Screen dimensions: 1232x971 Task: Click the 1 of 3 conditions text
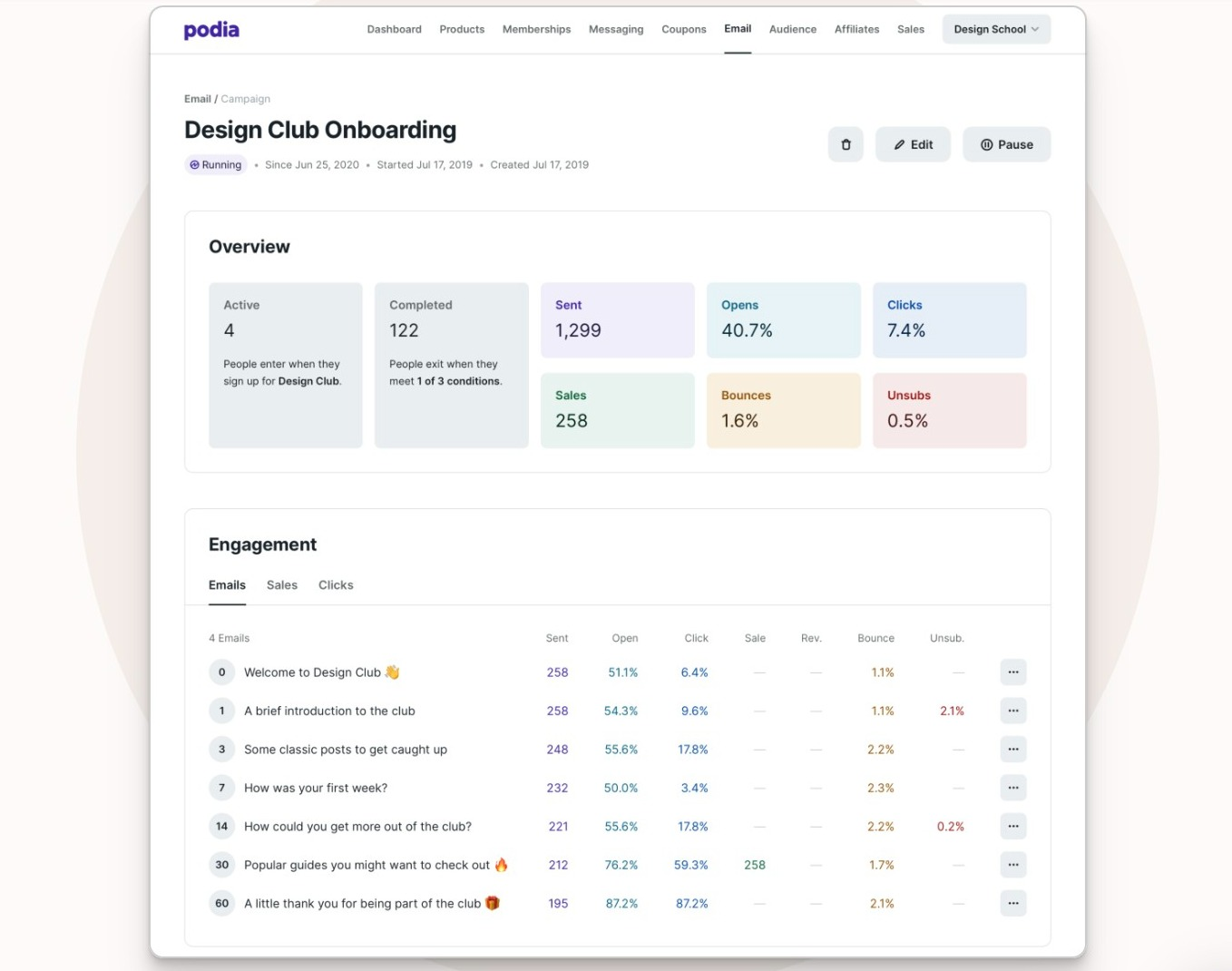point(458,381)
